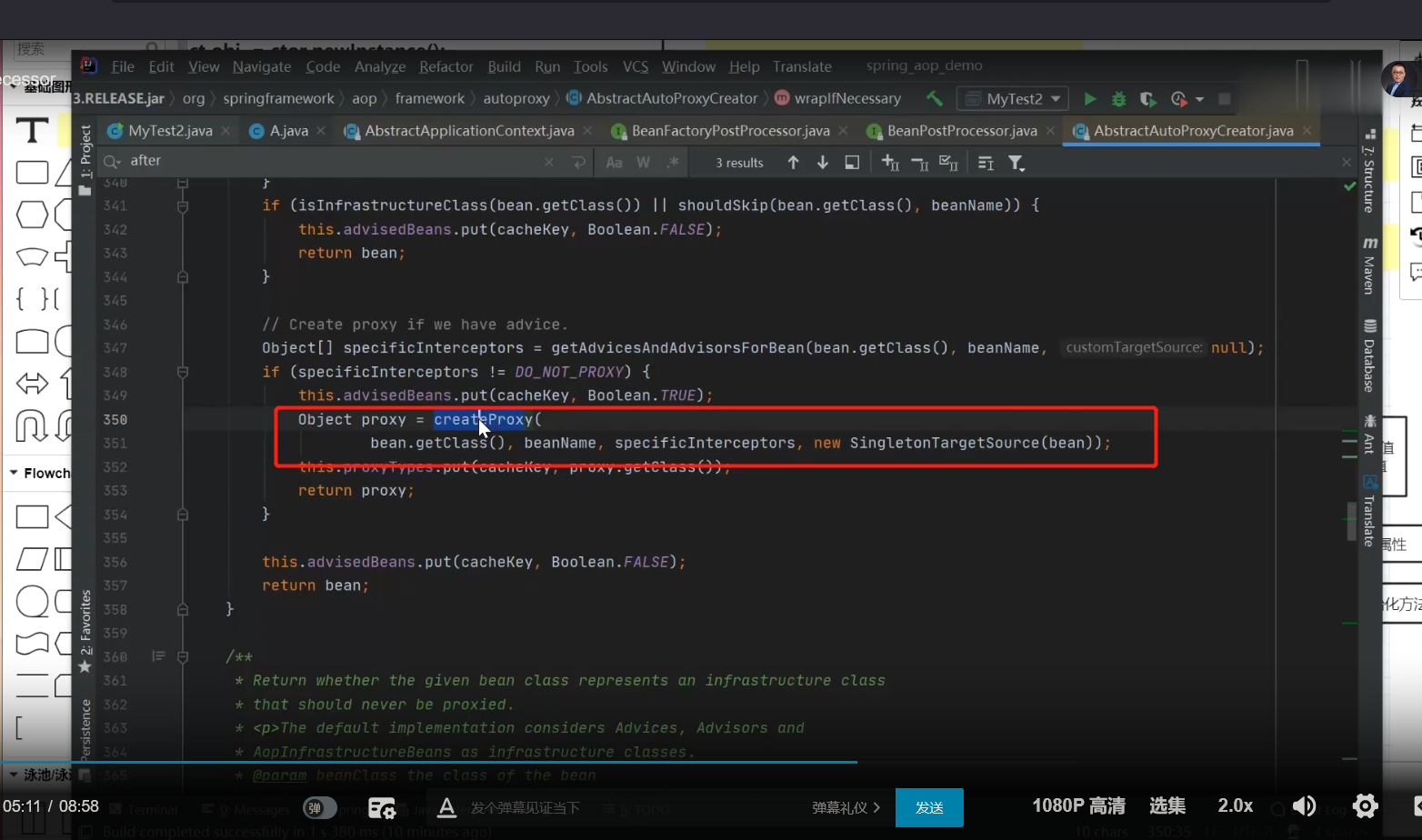1422x840 pixels.
Task: Click the profiler run icon
Action: coord(1179,98)
